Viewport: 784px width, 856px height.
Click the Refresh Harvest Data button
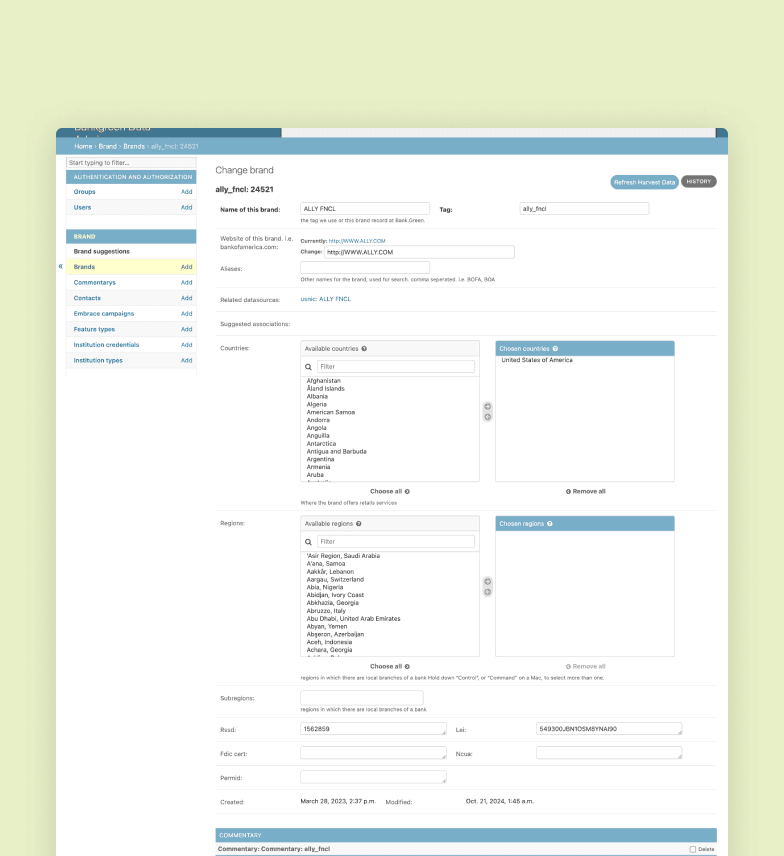[x=644, y=182]
